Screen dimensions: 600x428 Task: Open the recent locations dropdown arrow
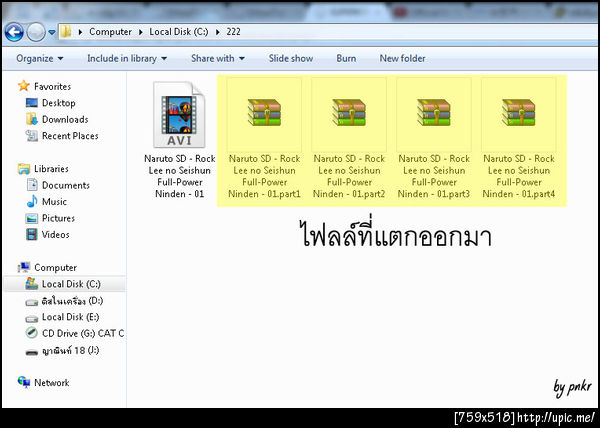coord(52,33)
